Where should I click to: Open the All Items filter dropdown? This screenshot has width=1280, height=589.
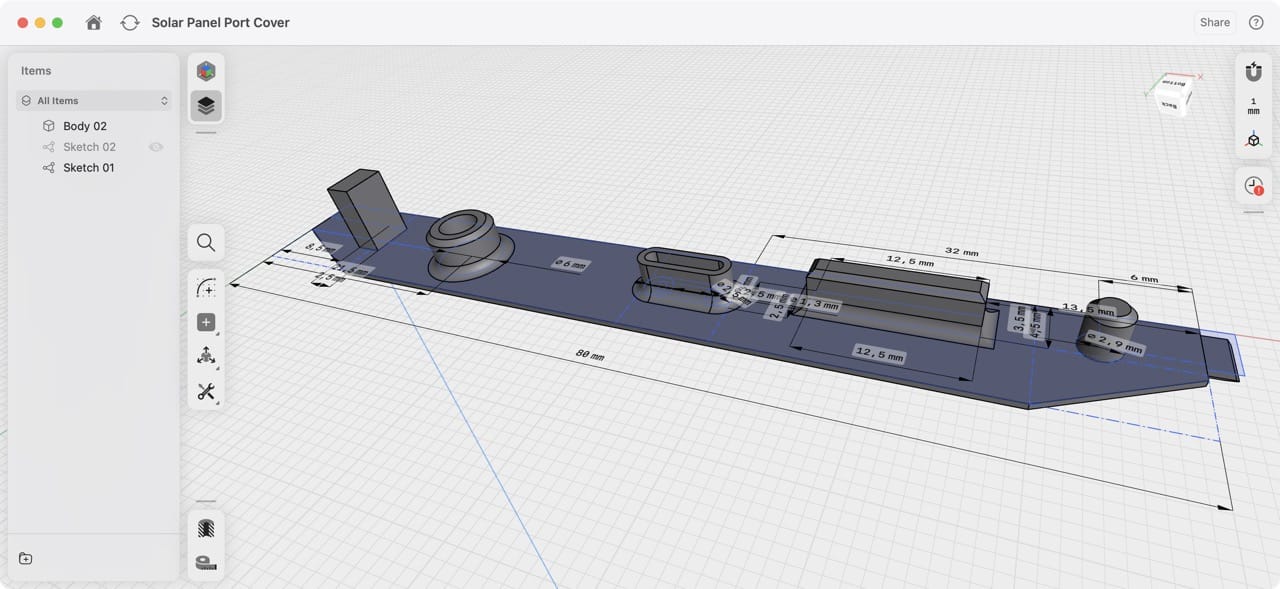point(94,101)
